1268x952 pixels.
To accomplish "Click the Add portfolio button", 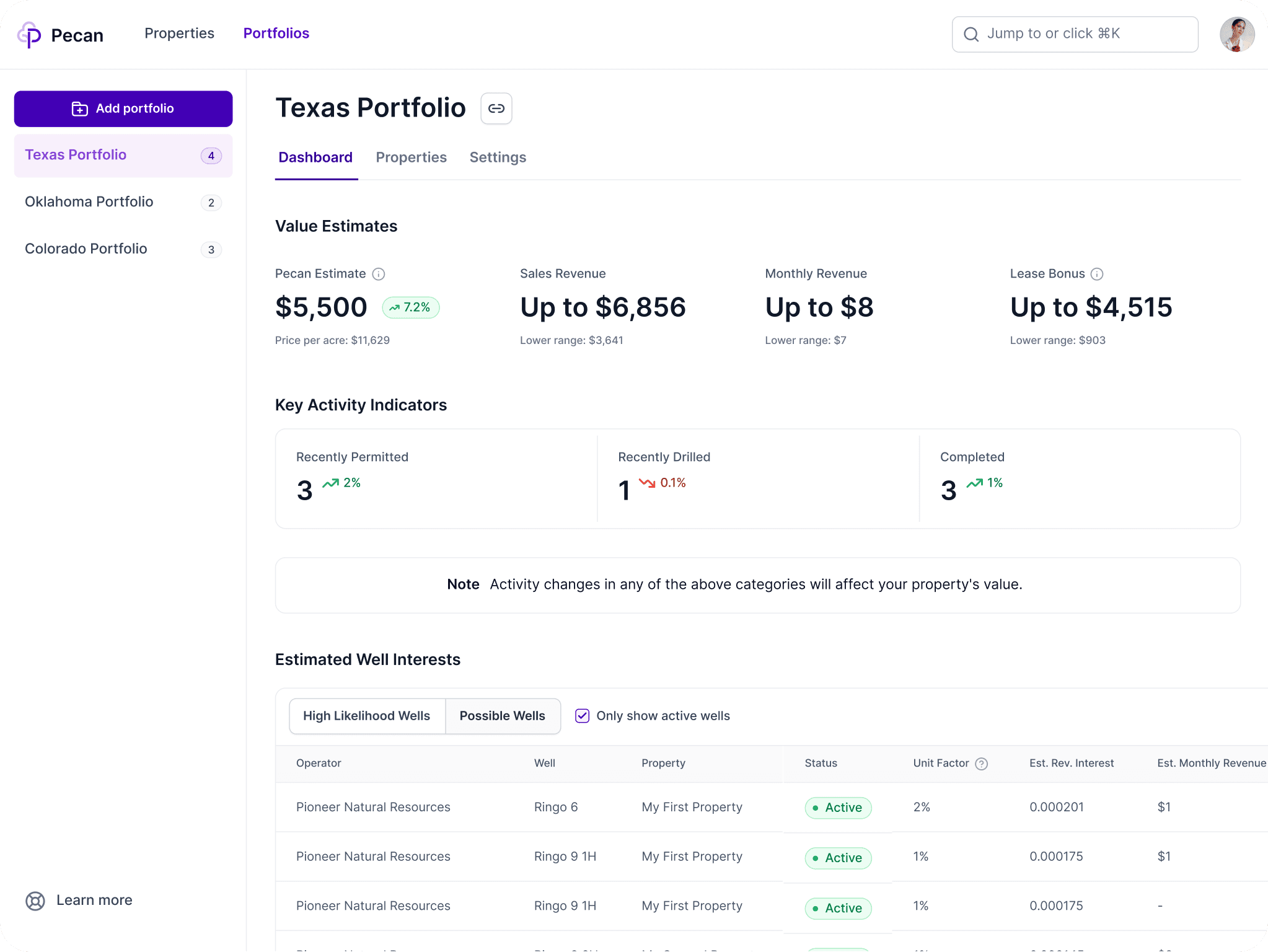I will [x=123, y=108].
